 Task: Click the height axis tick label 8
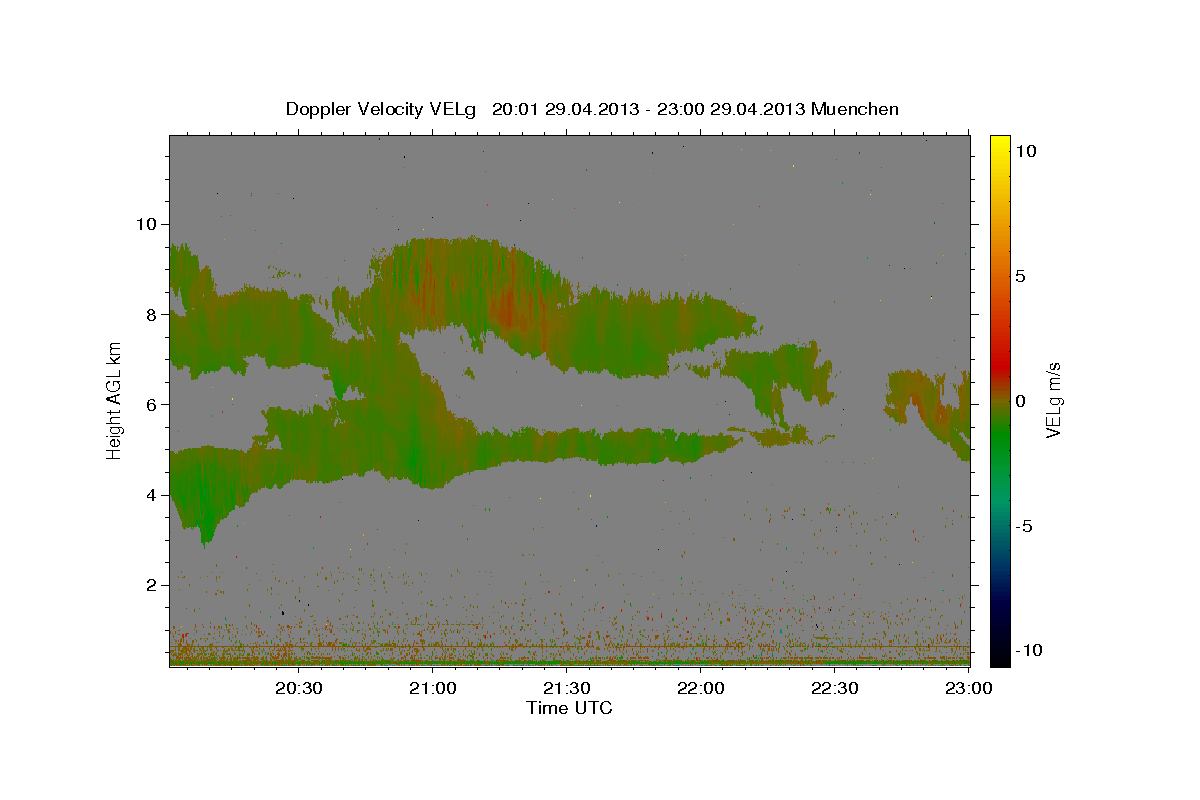152,314
